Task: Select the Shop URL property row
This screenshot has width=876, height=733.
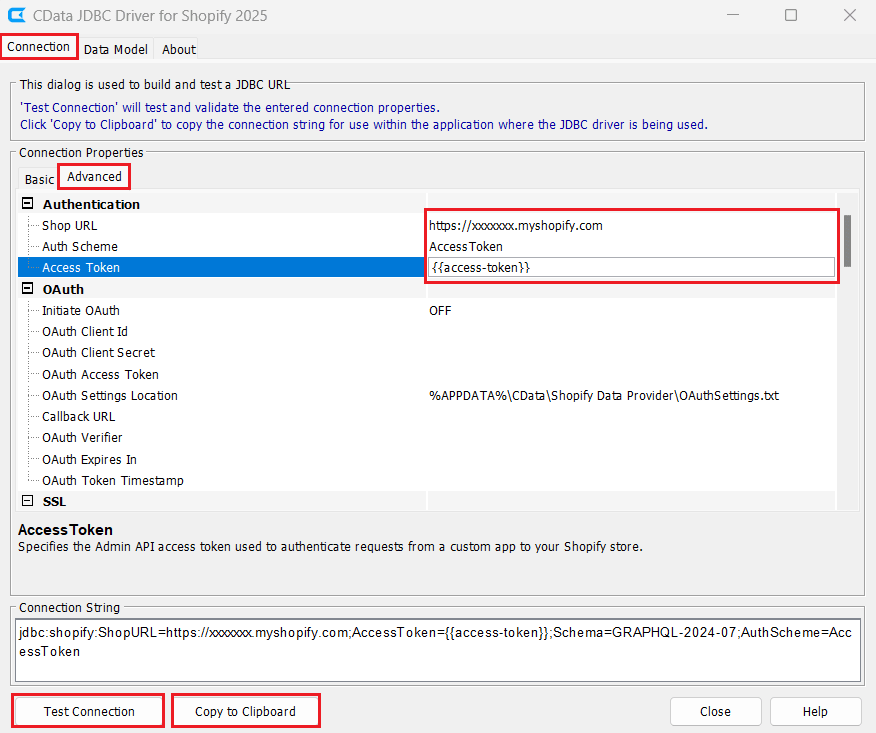Action: click(70, 225)
